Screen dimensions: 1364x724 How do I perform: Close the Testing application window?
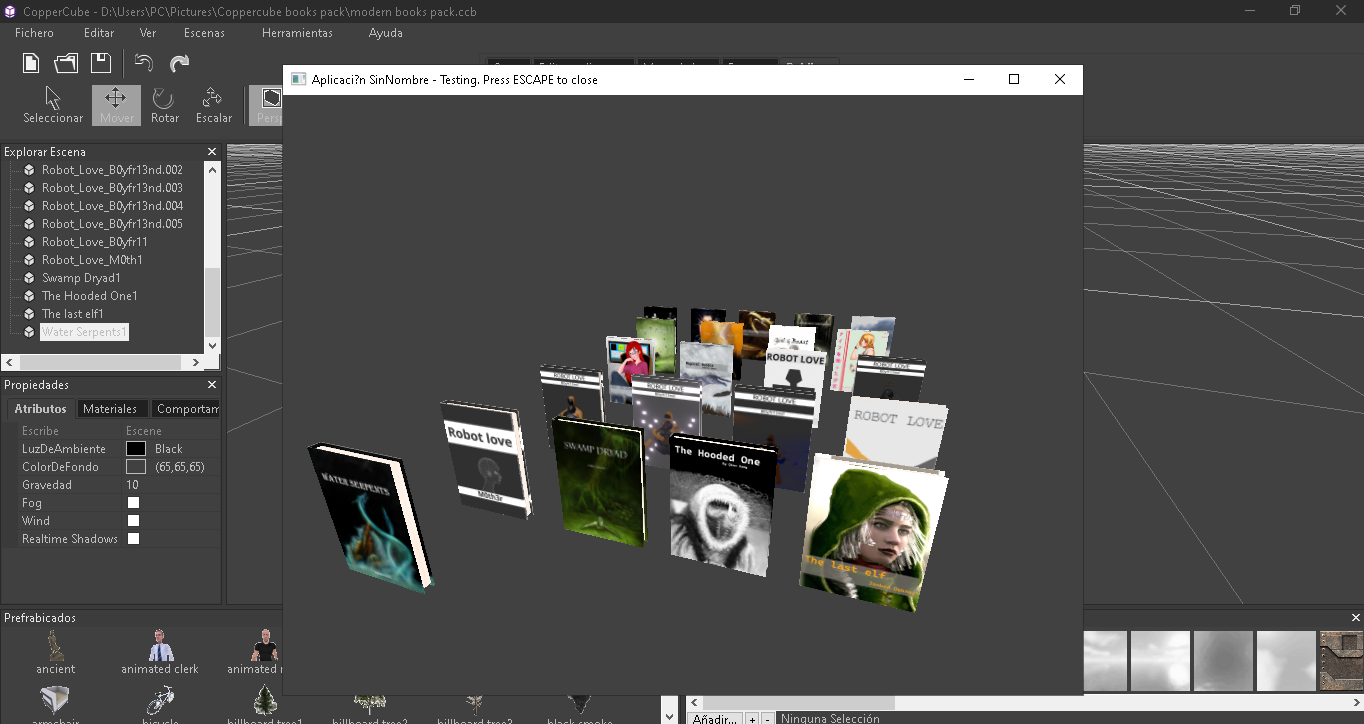pos(1060,79)
